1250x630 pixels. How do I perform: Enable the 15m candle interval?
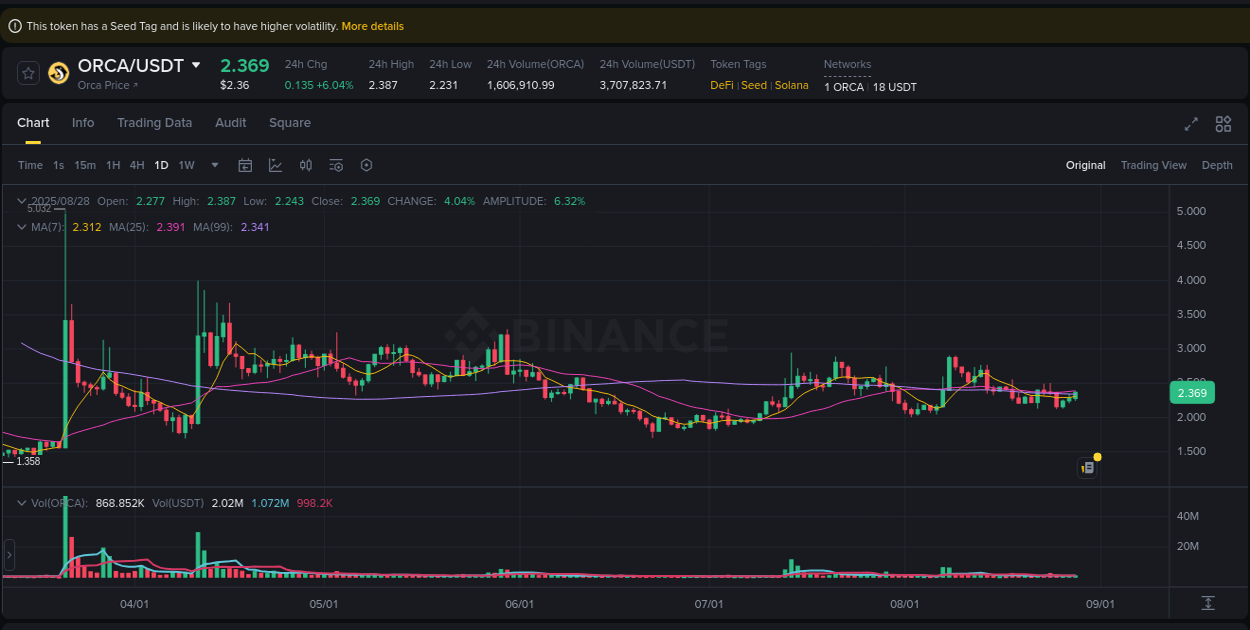pyautogui.click(x=85, y=165)
